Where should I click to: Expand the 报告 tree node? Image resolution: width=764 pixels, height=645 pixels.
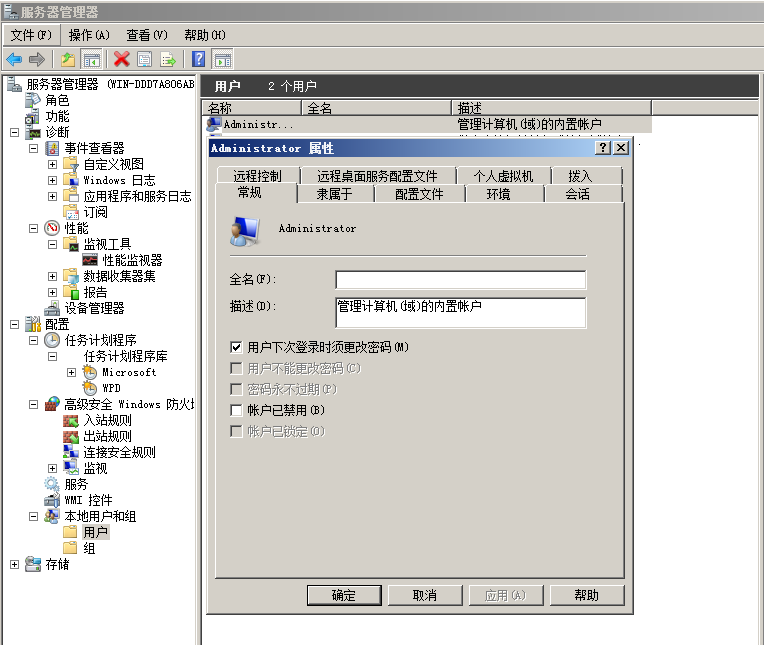tap(53, 293)
